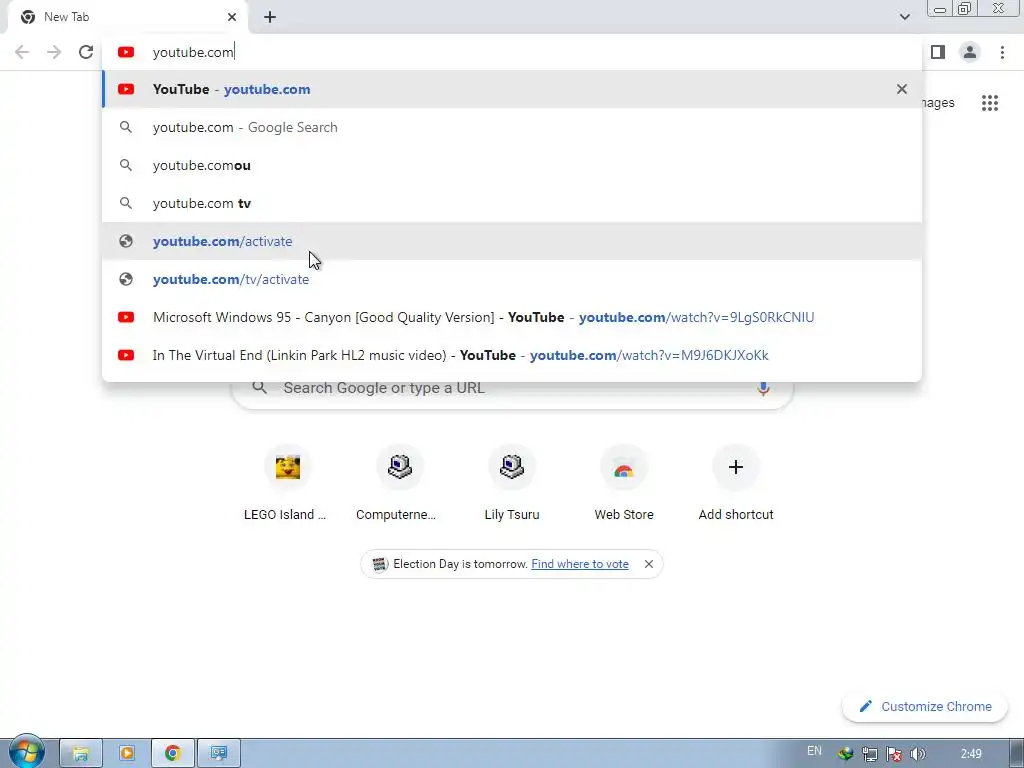Open the Web Store shortcut
The width and height of the screenshot is (1024, 768).
pyautogui.click(x=624, y=483)
